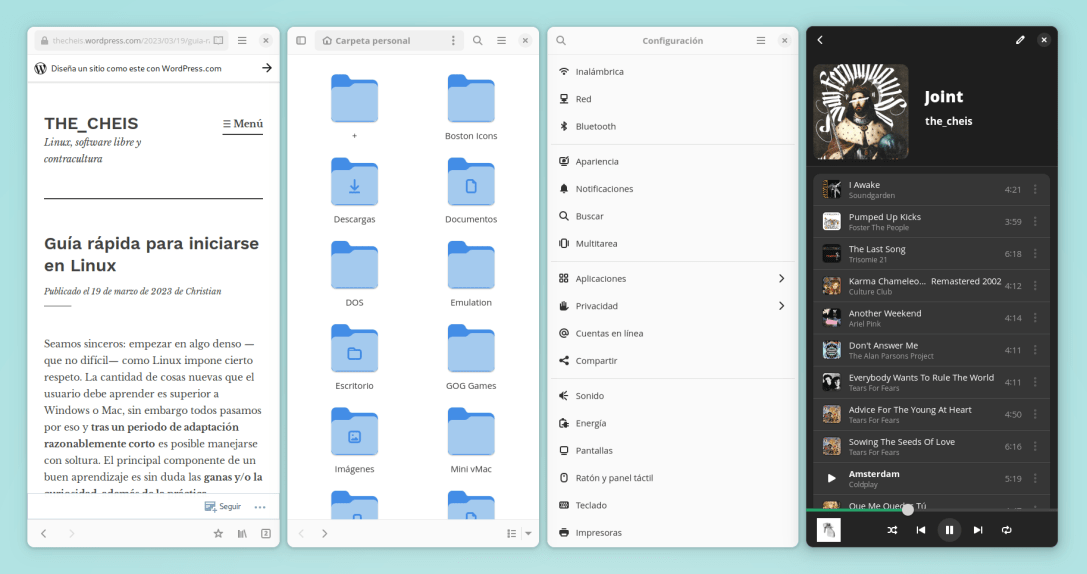Open the Carpeta personal path options menu

point(453,40)
